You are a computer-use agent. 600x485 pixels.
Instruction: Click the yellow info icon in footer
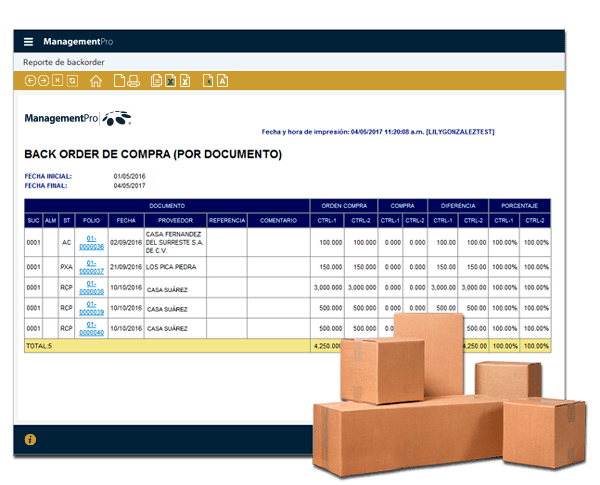point(30,439)
